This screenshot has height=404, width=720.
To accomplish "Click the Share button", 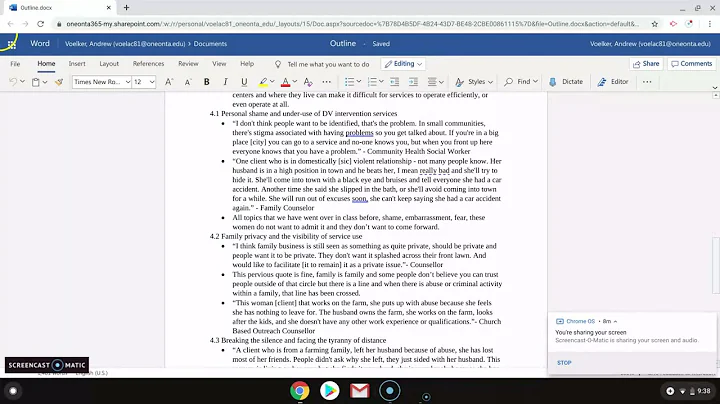I will click(x=646, y=64).
